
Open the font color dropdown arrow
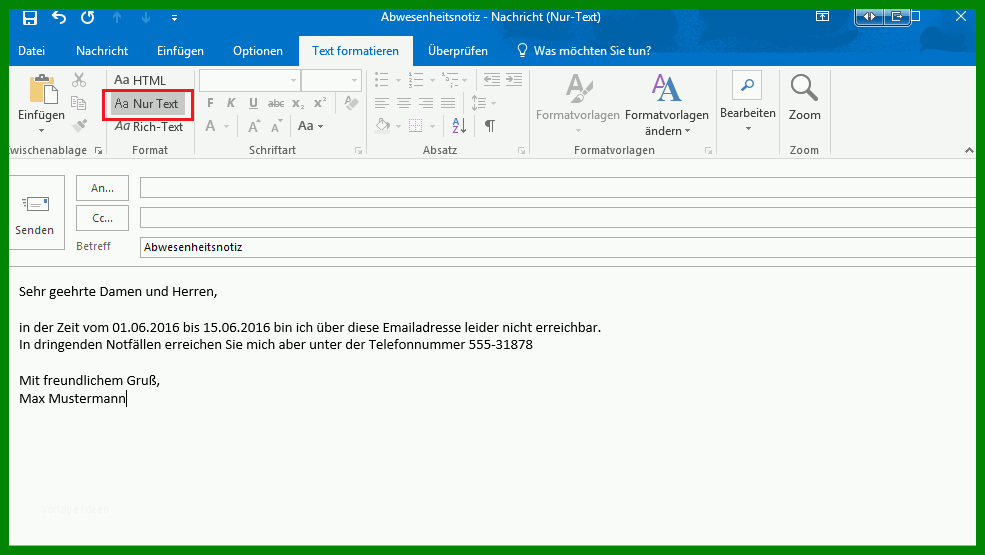pos(226,126)
